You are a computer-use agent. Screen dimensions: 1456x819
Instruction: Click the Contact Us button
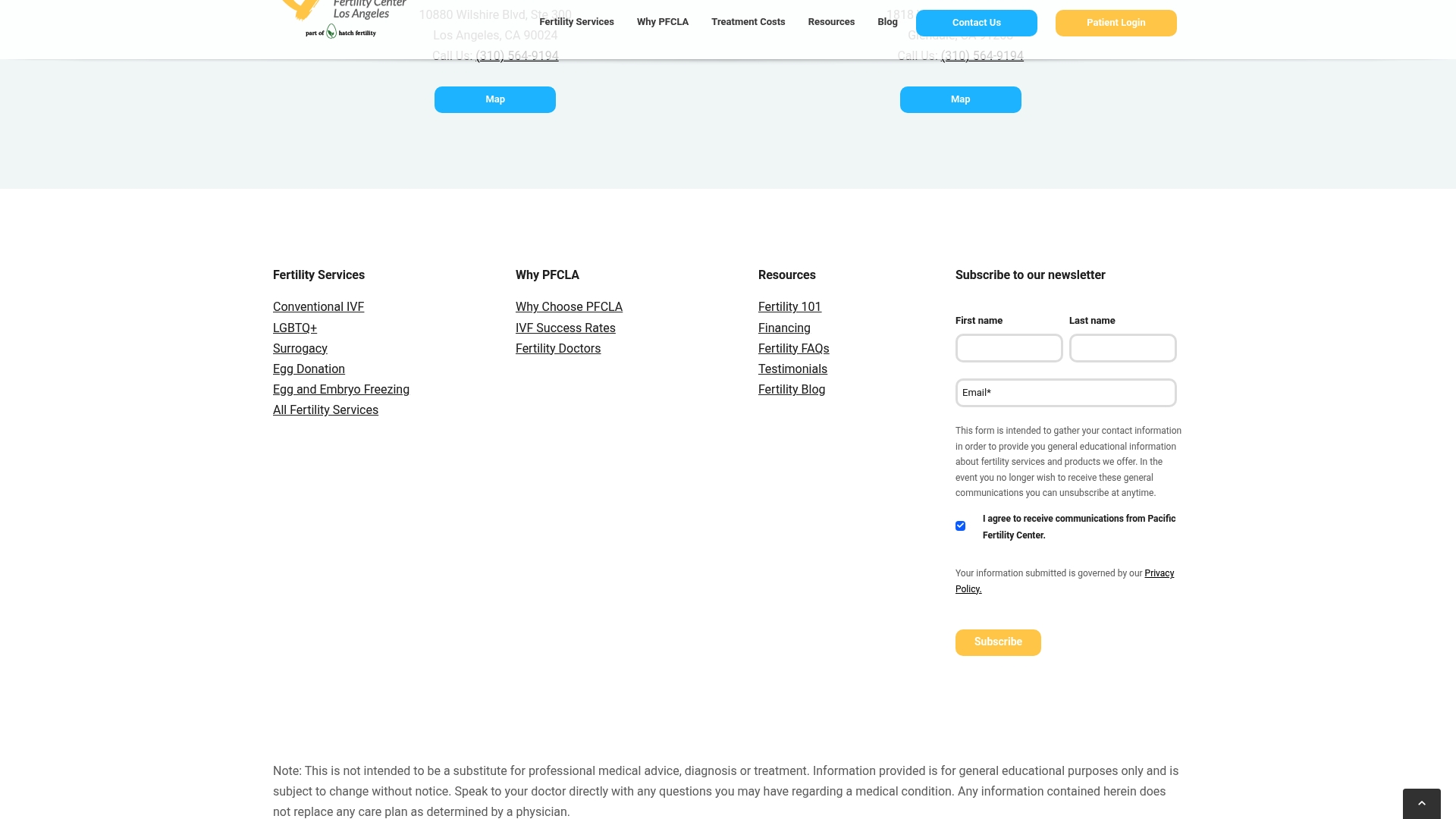(976, 23)
